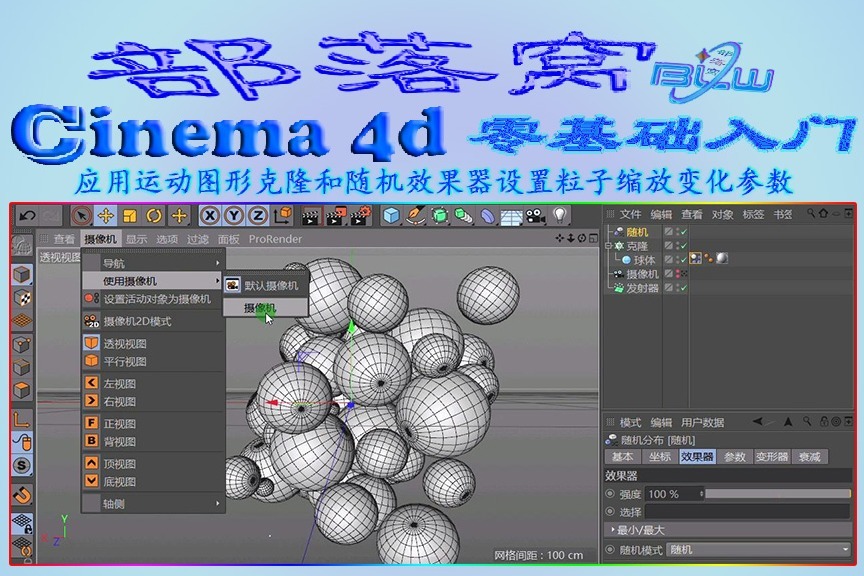Switch to the 参数 tab

tap(735, 456)
